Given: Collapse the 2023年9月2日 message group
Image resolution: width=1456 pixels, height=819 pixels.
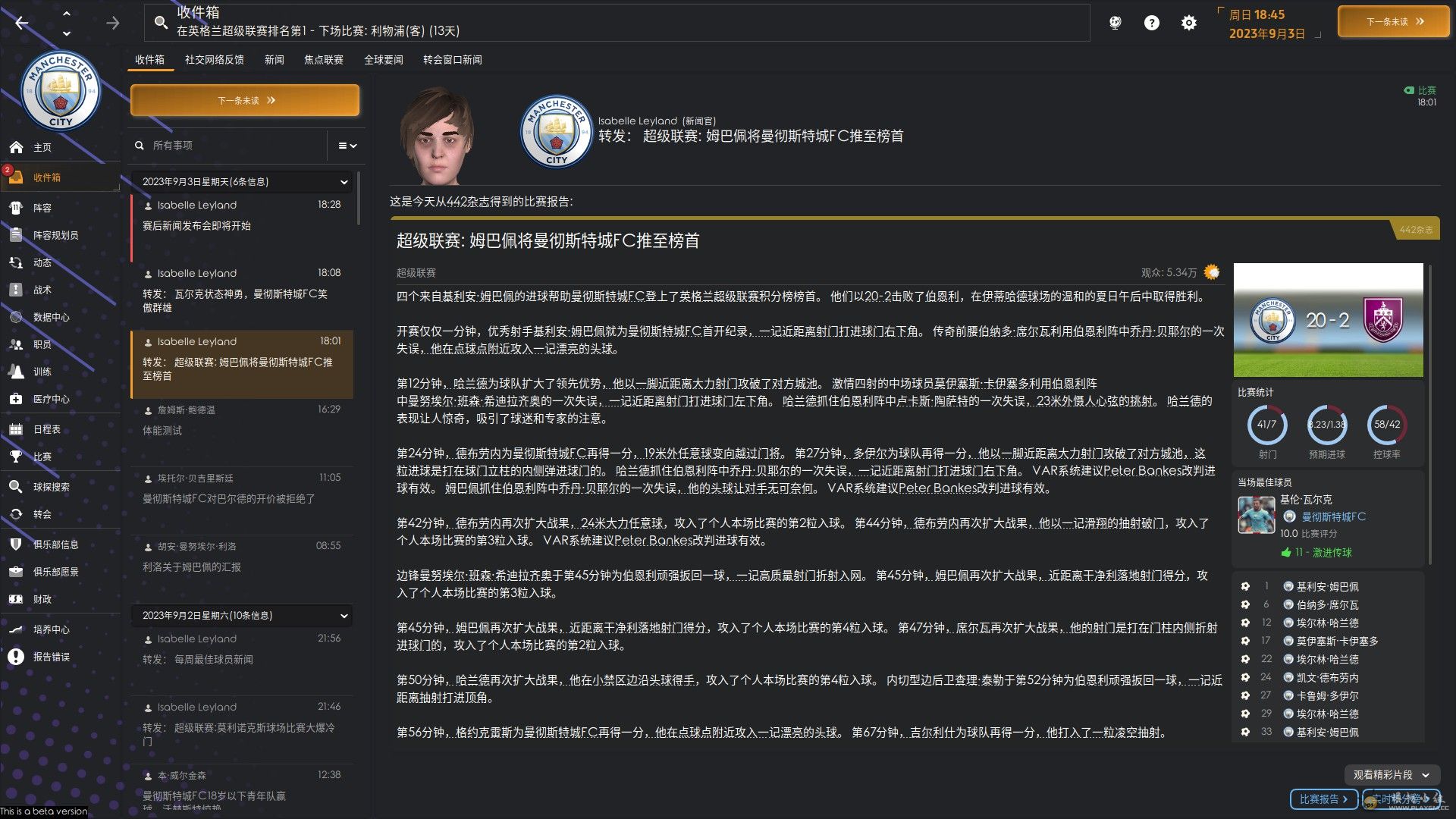Looking at the screenshot, I should pos(344,616).
